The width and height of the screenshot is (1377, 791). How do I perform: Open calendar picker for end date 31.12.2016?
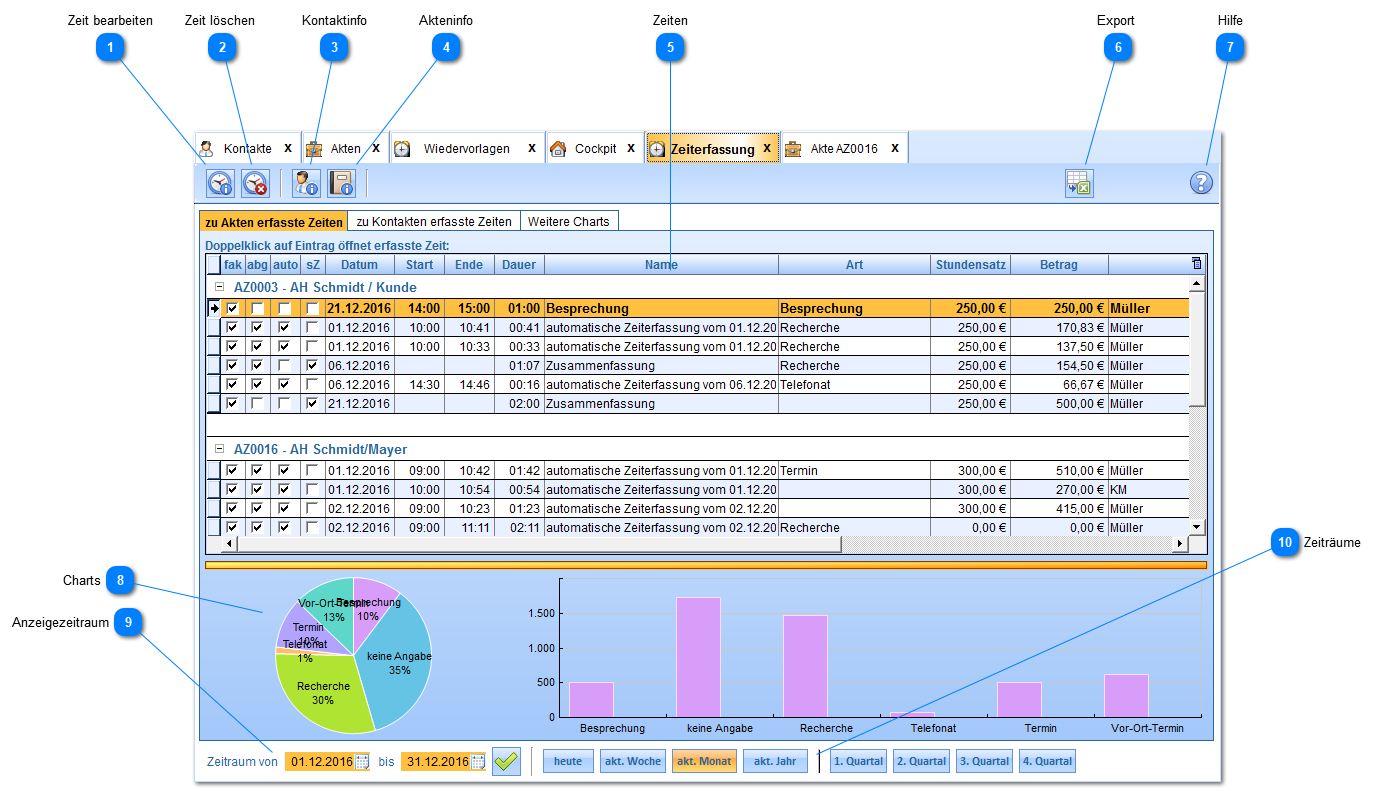click(x=478, y=762)
